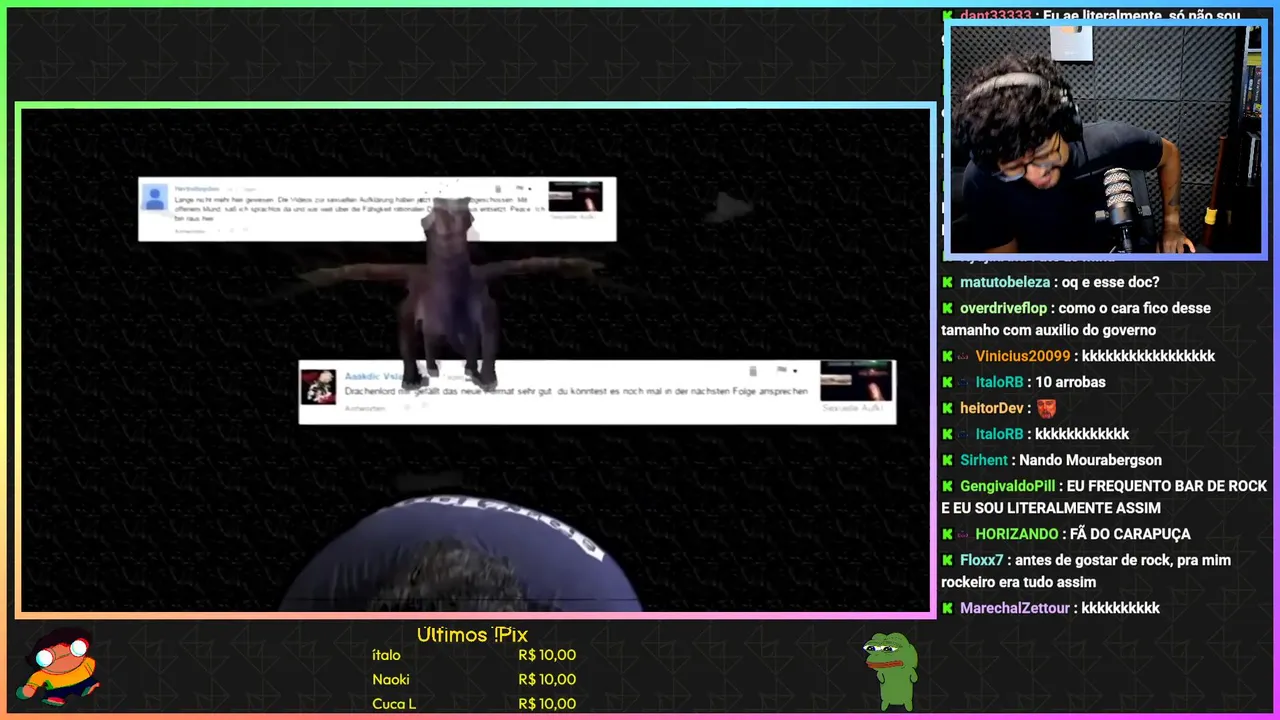Open the Vinicius20099 username in chat
Image resolution: width=1280 pixels, height=720 pixels.
[1023, 357]
